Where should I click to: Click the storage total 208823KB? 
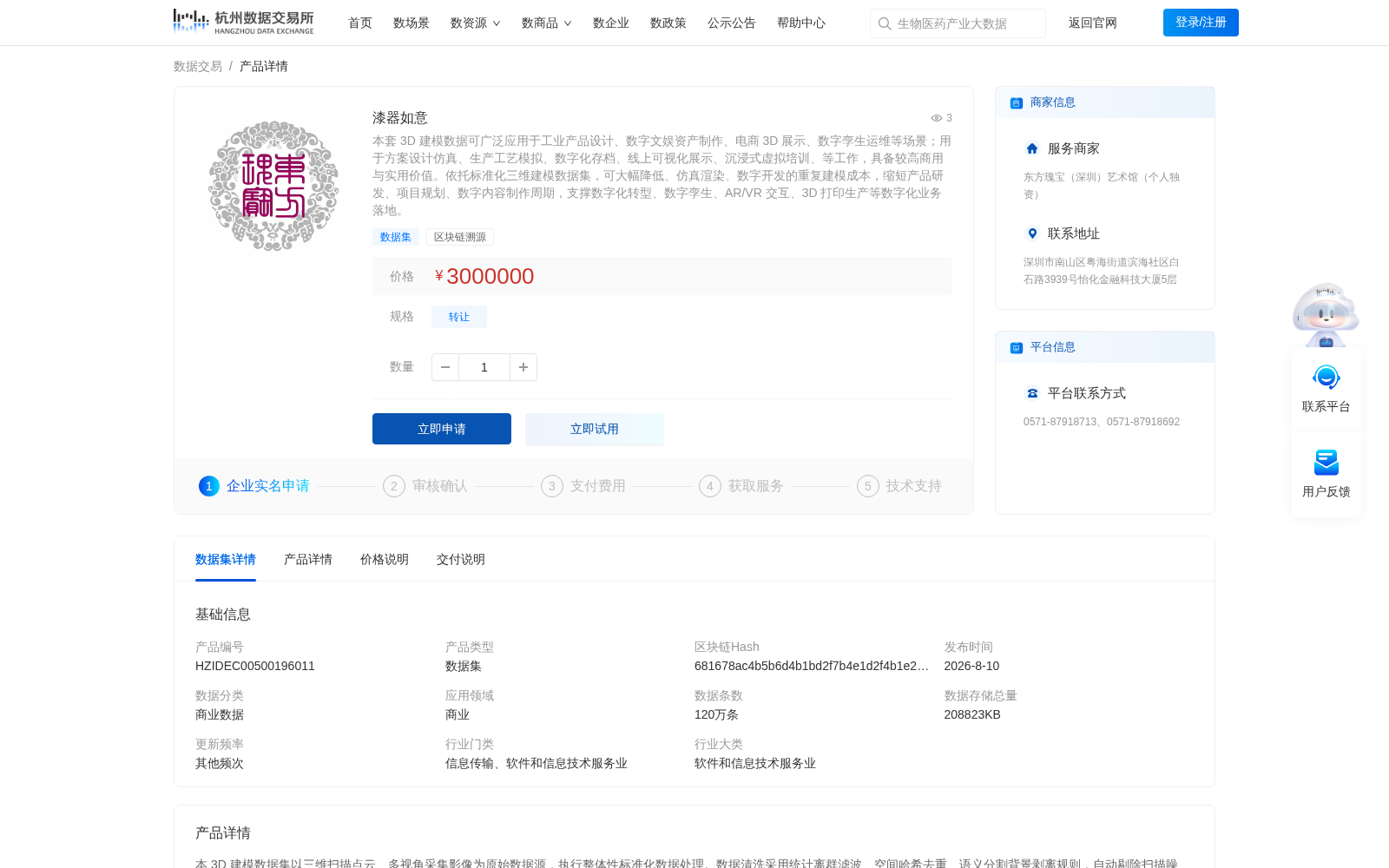(972, 715)
